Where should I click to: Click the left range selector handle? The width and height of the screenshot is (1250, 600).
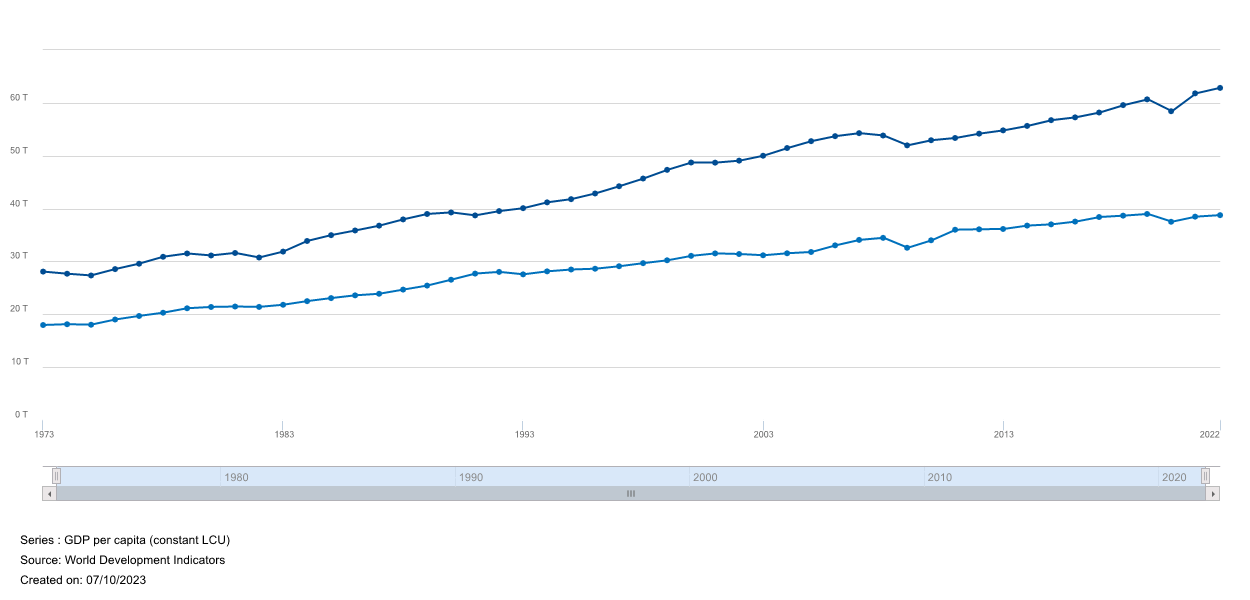pyautogui.click(x=57, y=476)
